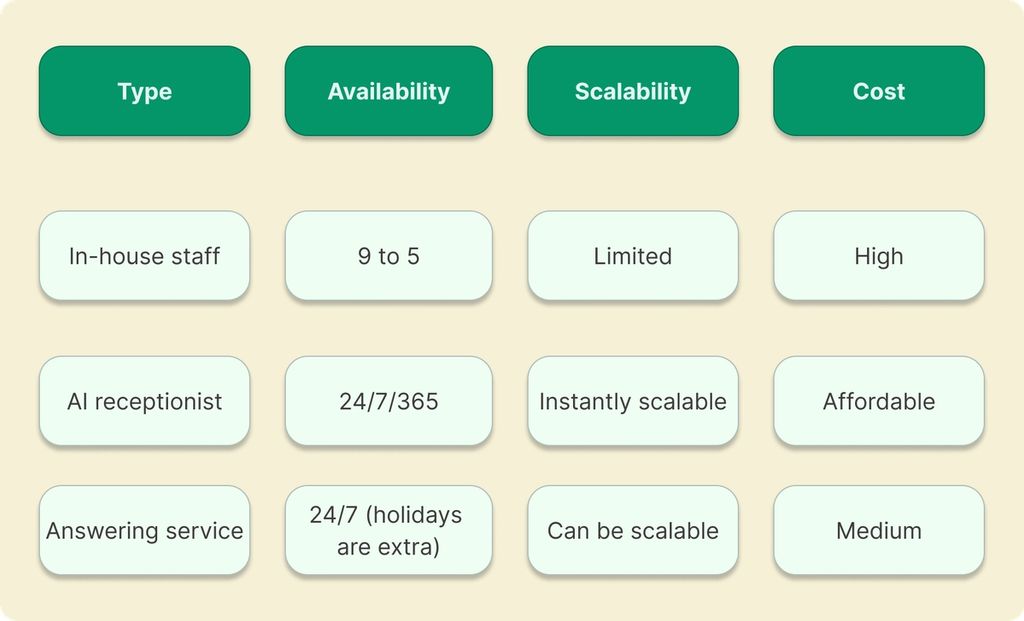This screenshot has height=621, width=1024.
Task: Select the Medium cost cell
Action: [x=878, y=530]
